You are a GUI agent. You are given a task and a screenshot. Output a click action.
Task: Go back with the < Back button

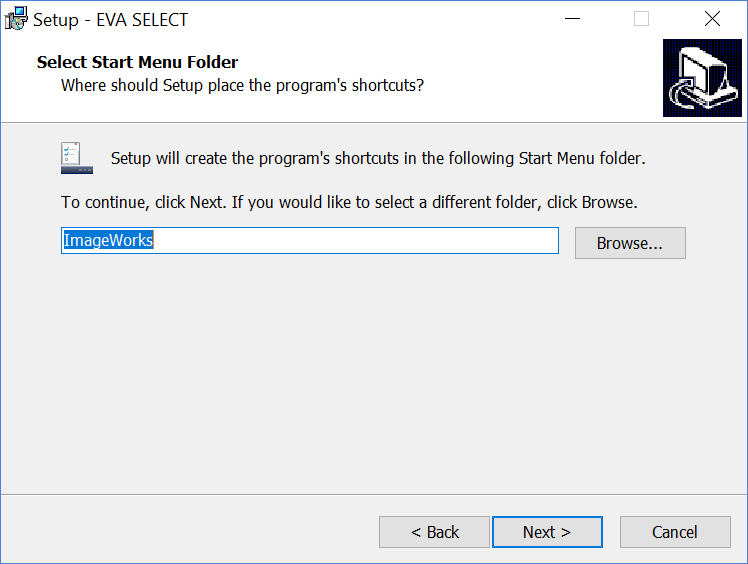(435, 532)
